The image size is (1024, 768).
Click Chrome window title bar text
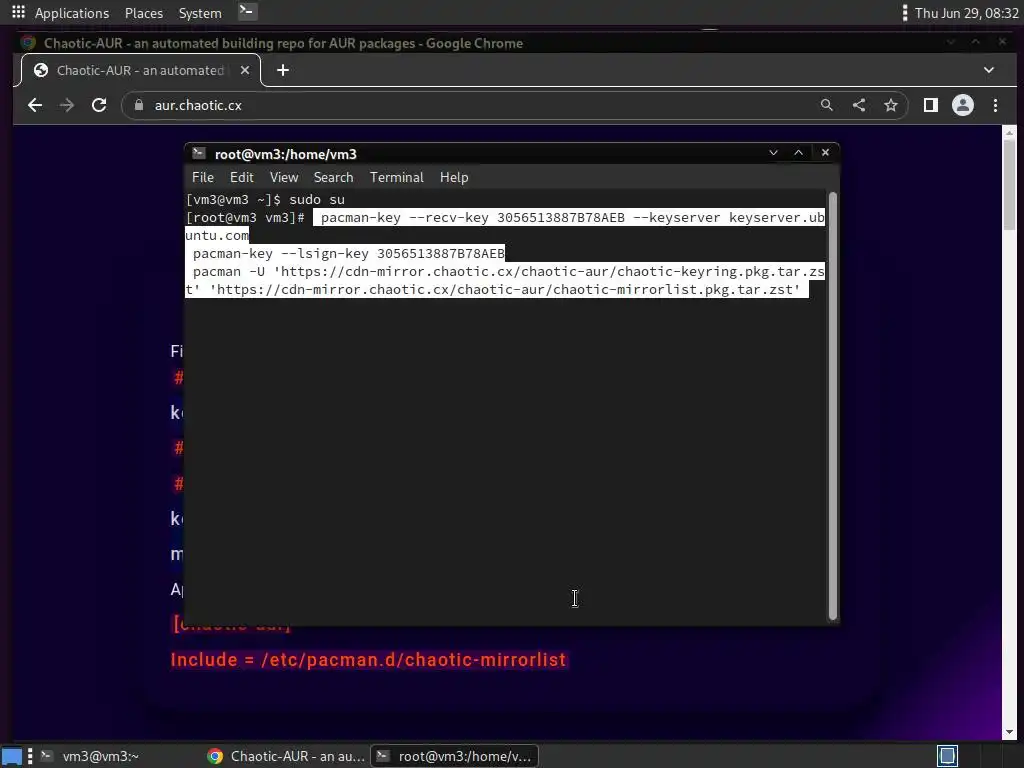coord(283,43)
